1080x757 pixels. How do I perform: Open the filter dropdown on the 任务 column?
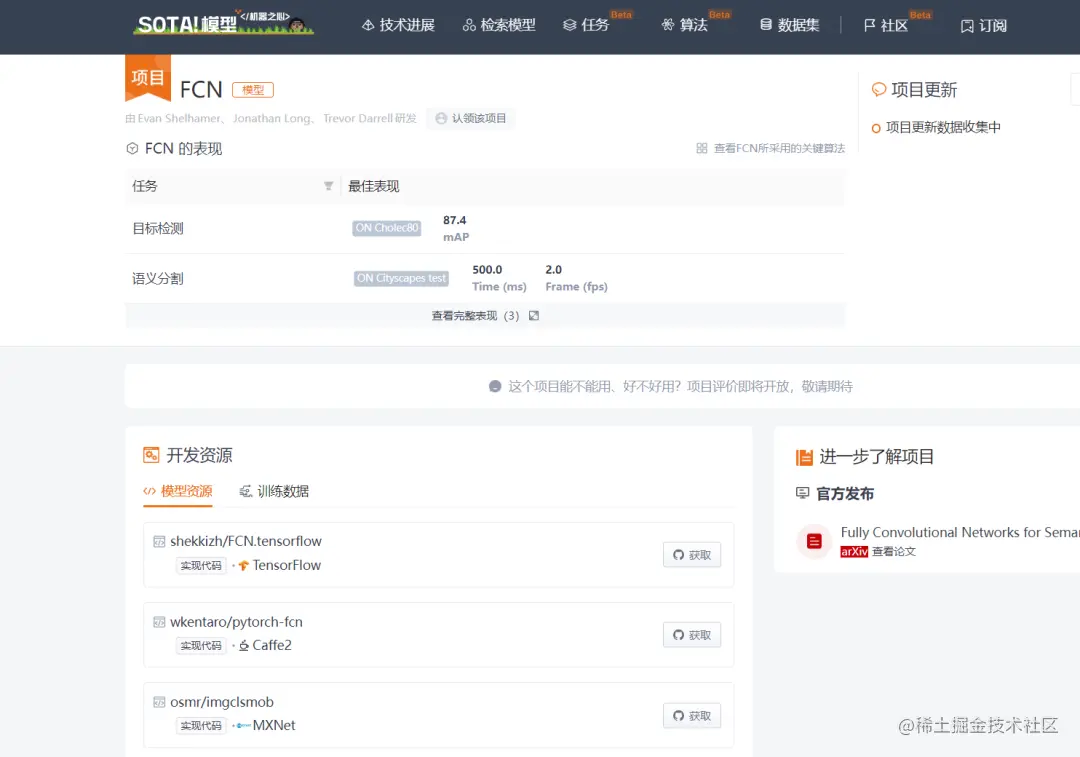coord(329,186)
